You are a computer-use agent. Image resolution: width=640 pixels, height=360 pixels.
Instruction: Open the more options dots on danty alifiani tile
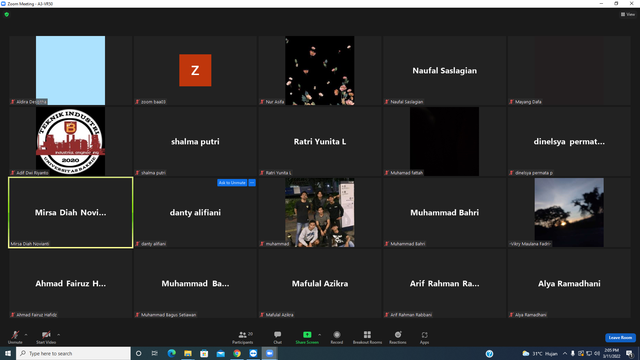pos(252,182)
